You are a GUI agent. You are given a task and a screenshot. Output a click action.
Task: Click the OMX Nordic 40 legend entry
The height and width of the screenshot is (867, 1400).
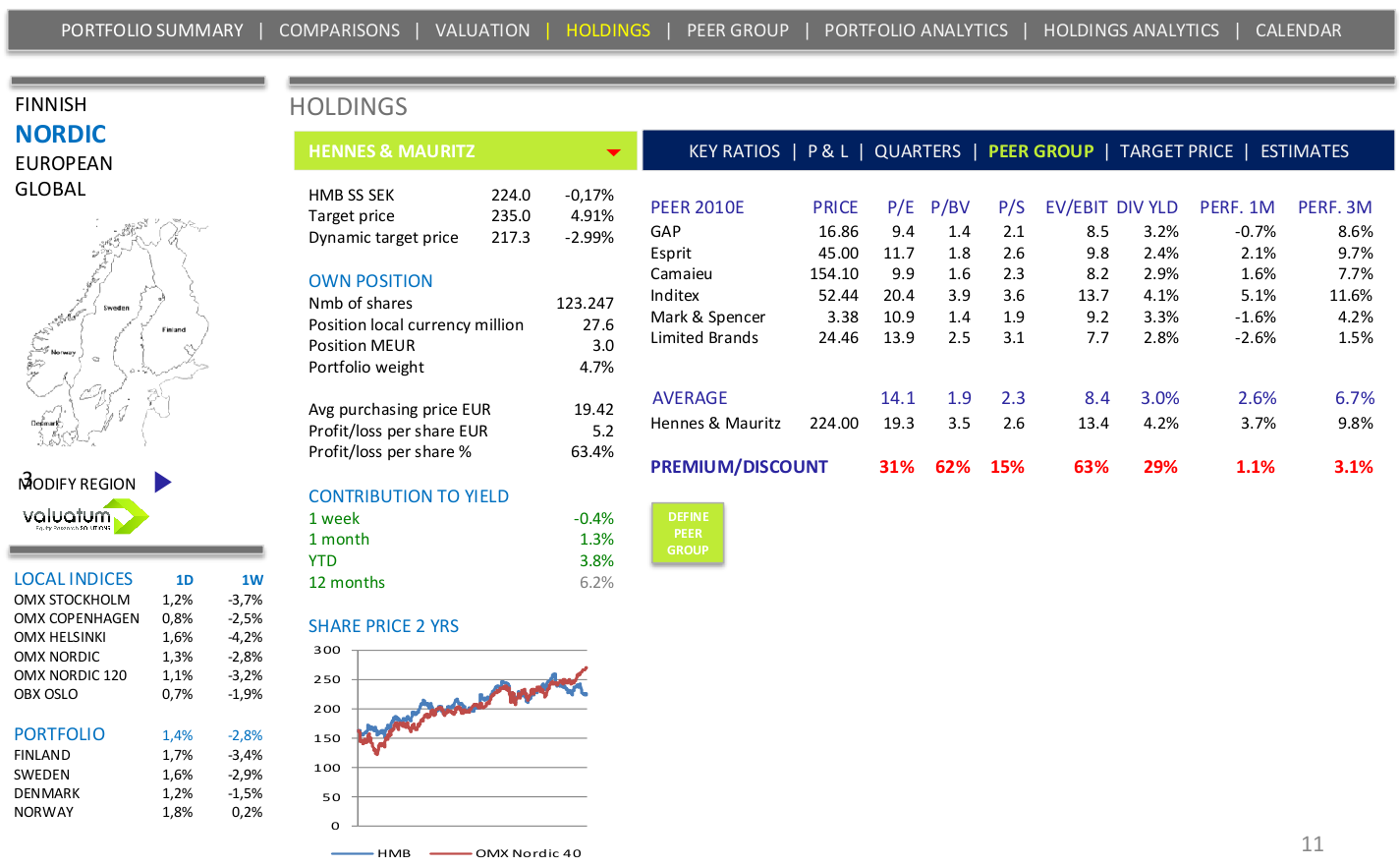coord(505,852)
